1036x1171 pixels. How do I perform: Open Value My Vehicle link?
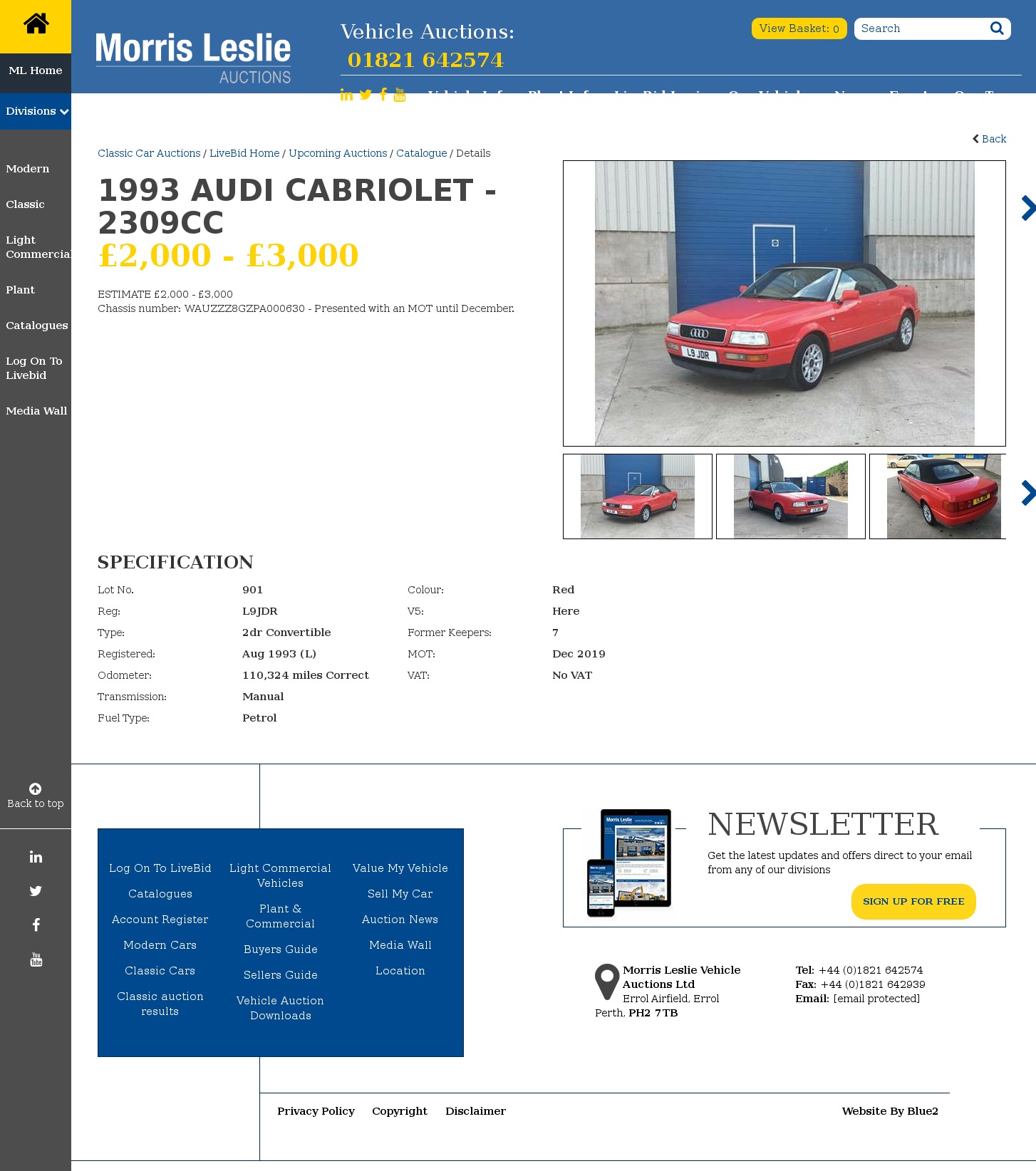click(400, 868)
